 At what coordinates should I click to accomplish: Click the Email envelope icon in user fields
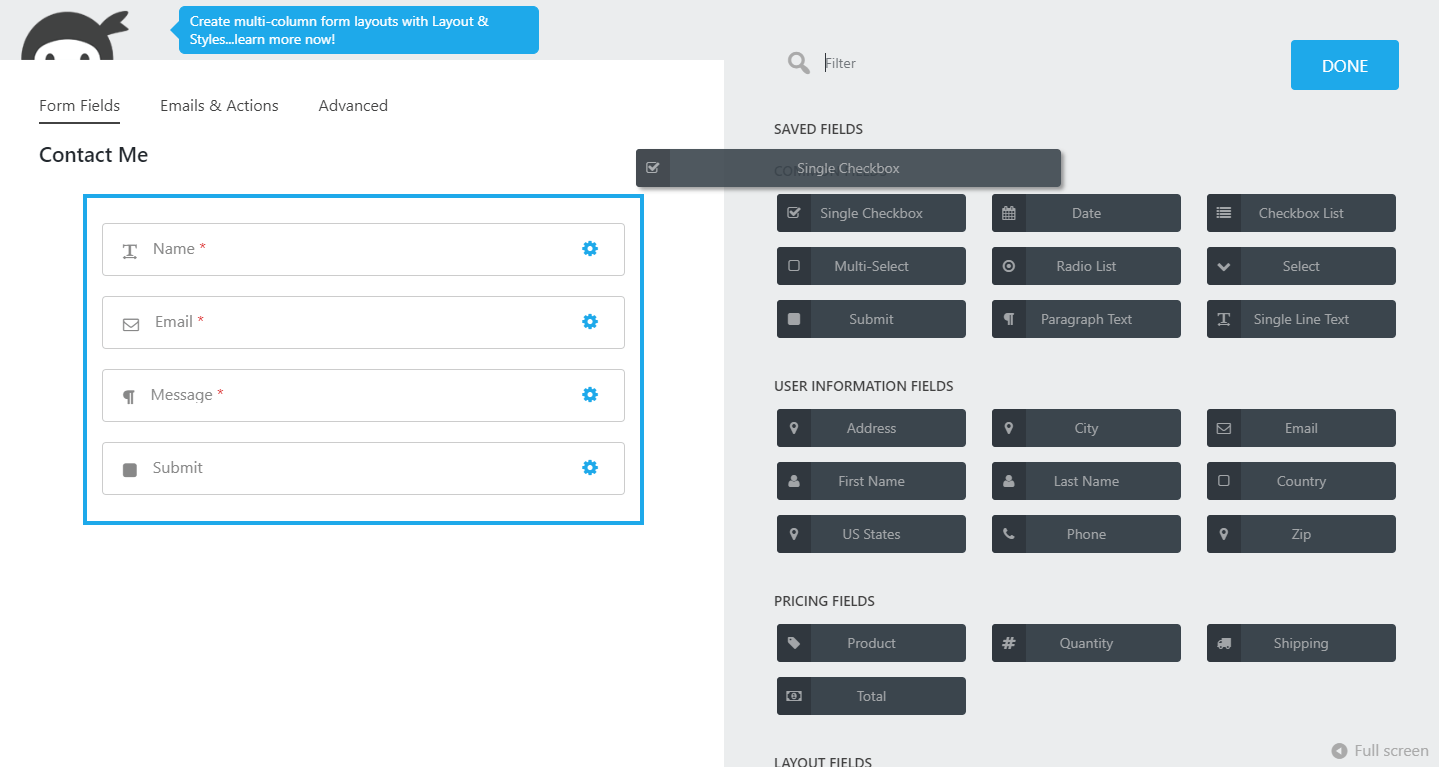click(1224, 428)
